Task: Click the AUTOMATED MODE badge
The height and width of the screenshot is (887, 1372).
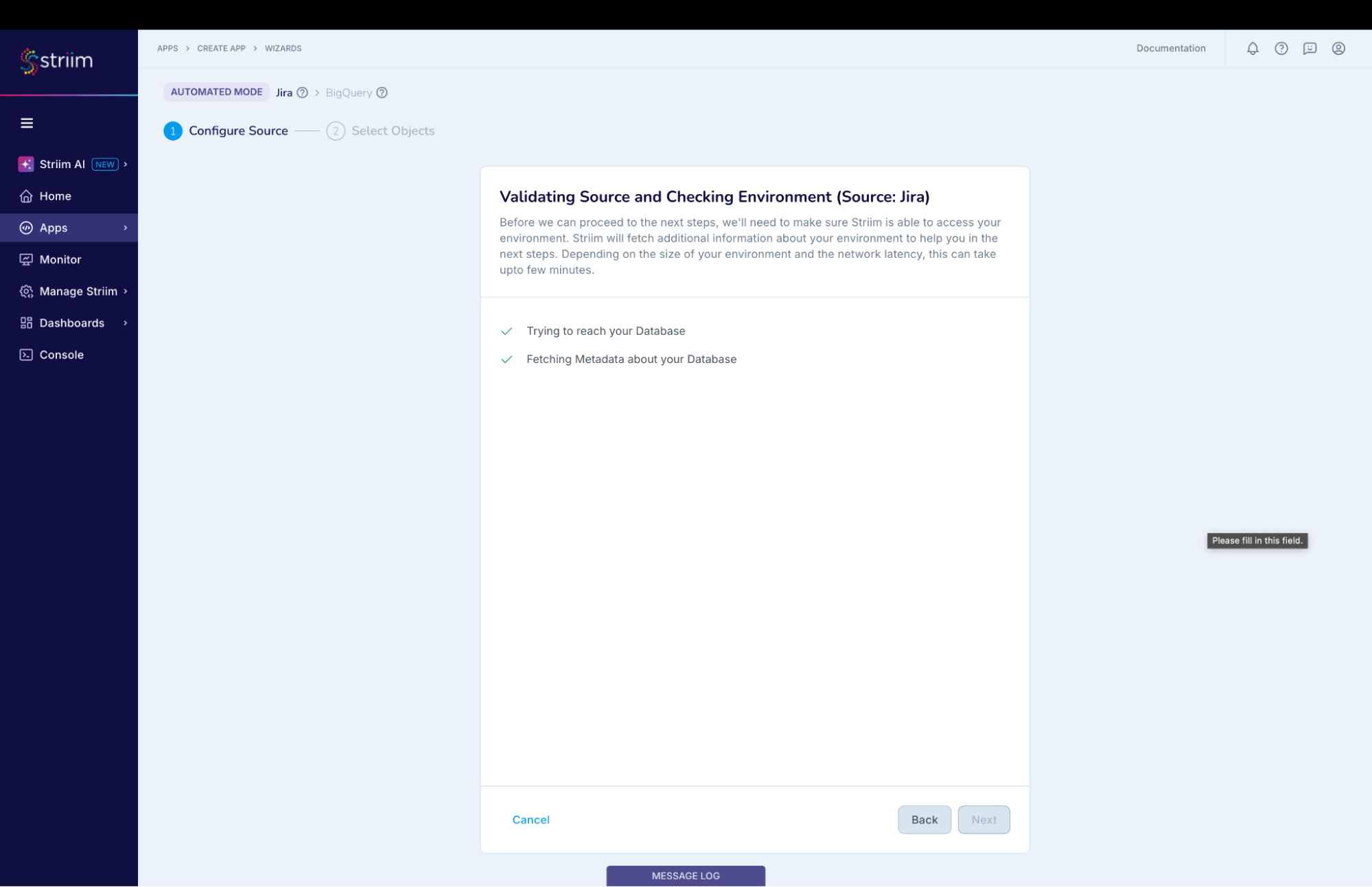Action: (x=216, y=92)
